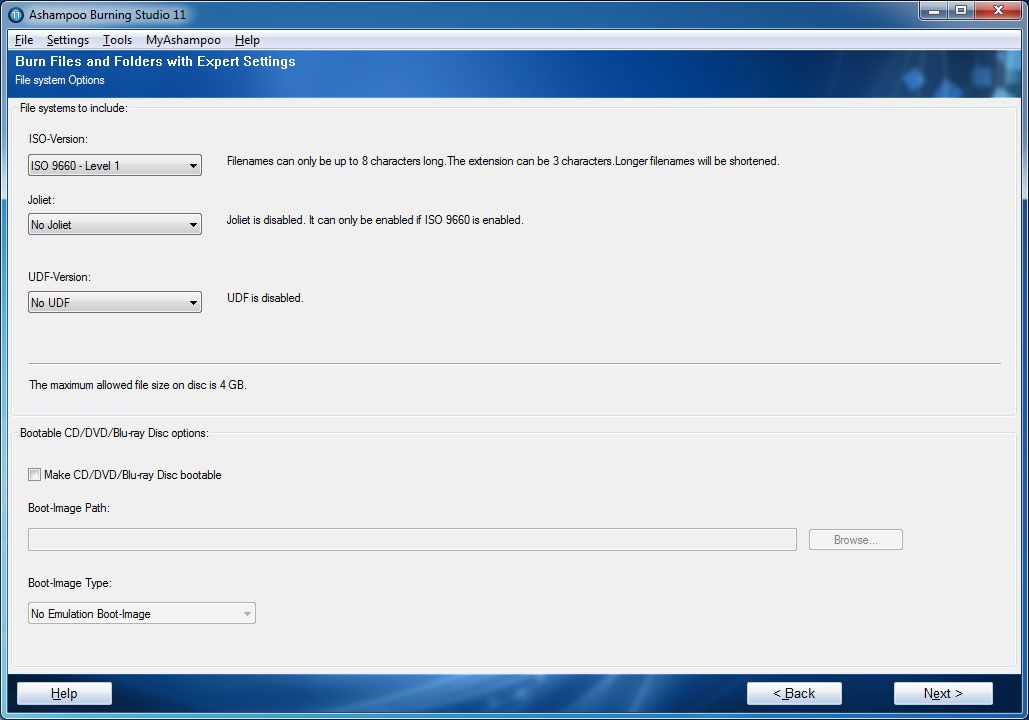Click the Boot-Image Path input field

pos(412,540)
